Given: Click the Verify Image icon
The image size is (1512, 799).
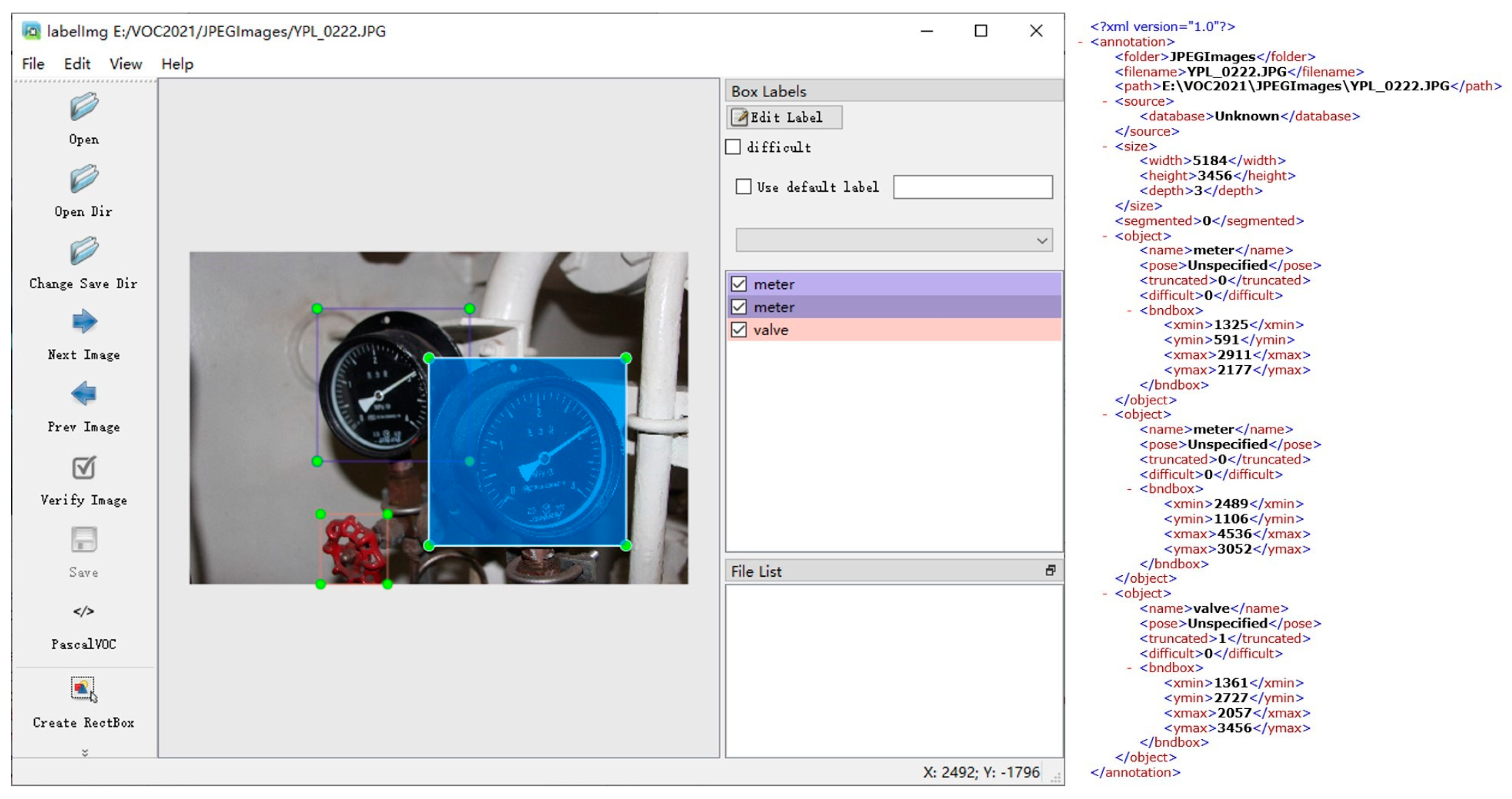Looking at the screenshot, I should coord(83,468).
